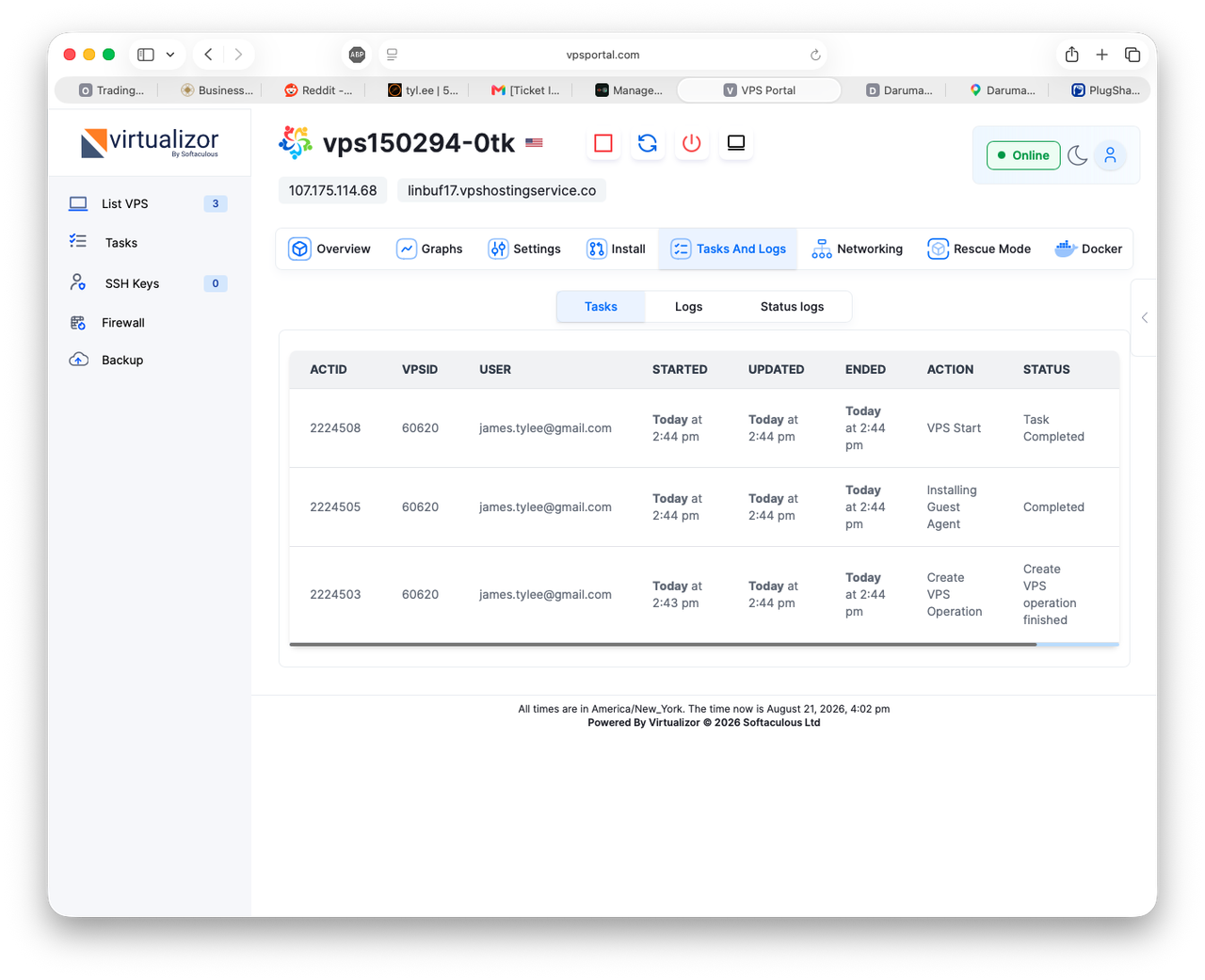Click the STARTED column header
1205x980 pixels.
[x=680, y=370]
